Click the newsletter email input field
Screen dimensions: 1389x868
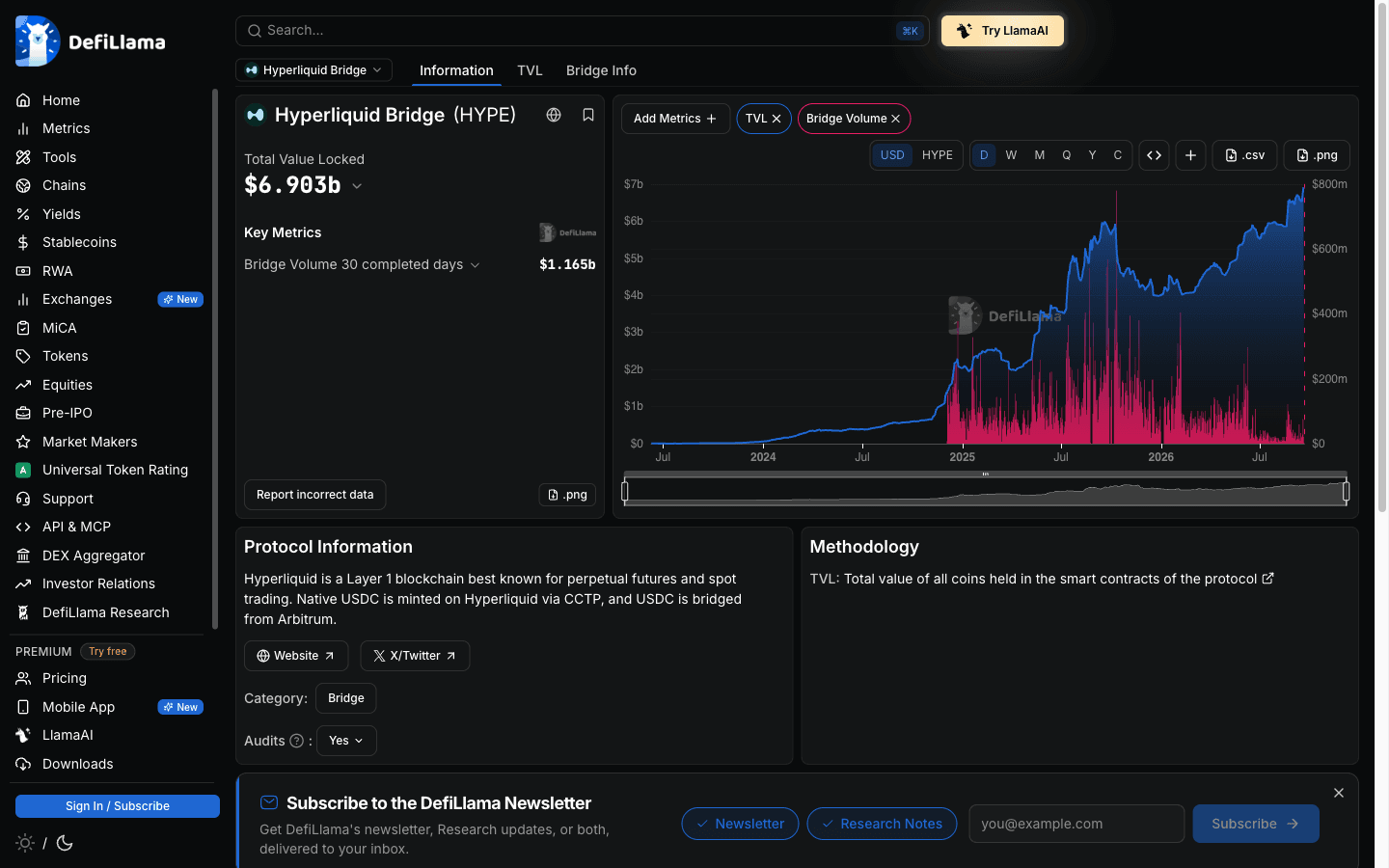pyautogui.click(x=1076, y=824)
